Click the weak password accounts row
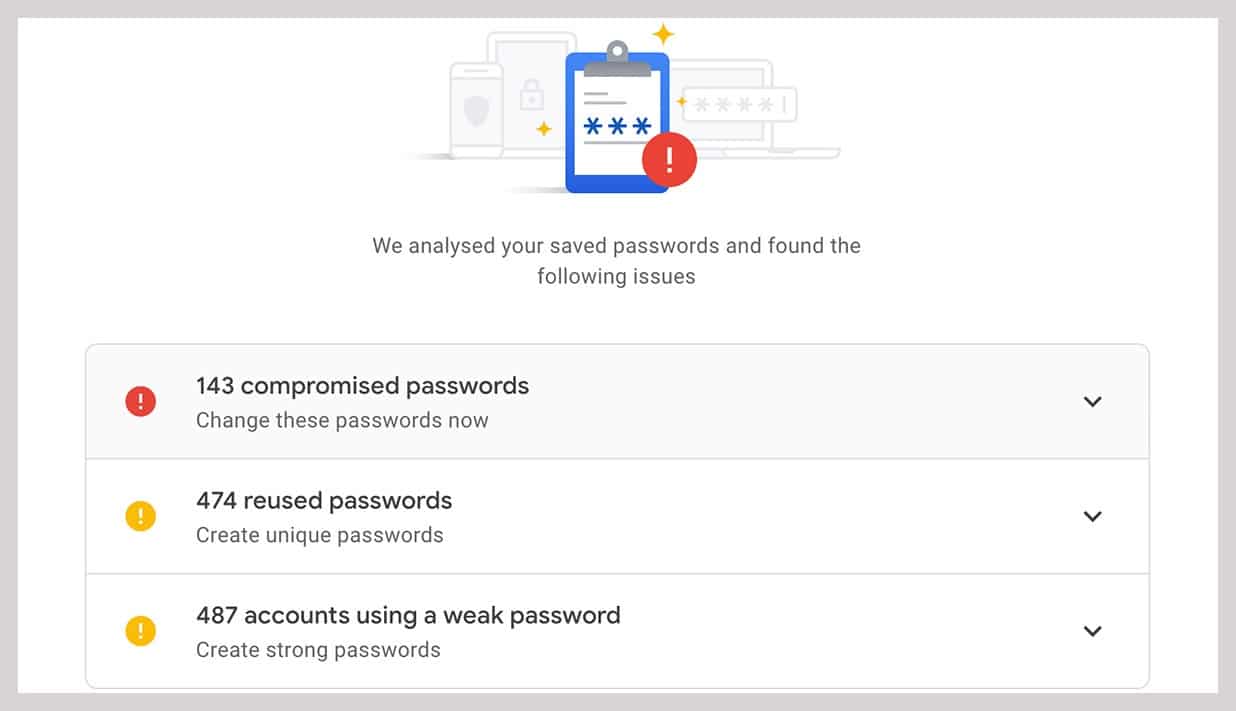The image size is (1236, 711). [409, 616]
